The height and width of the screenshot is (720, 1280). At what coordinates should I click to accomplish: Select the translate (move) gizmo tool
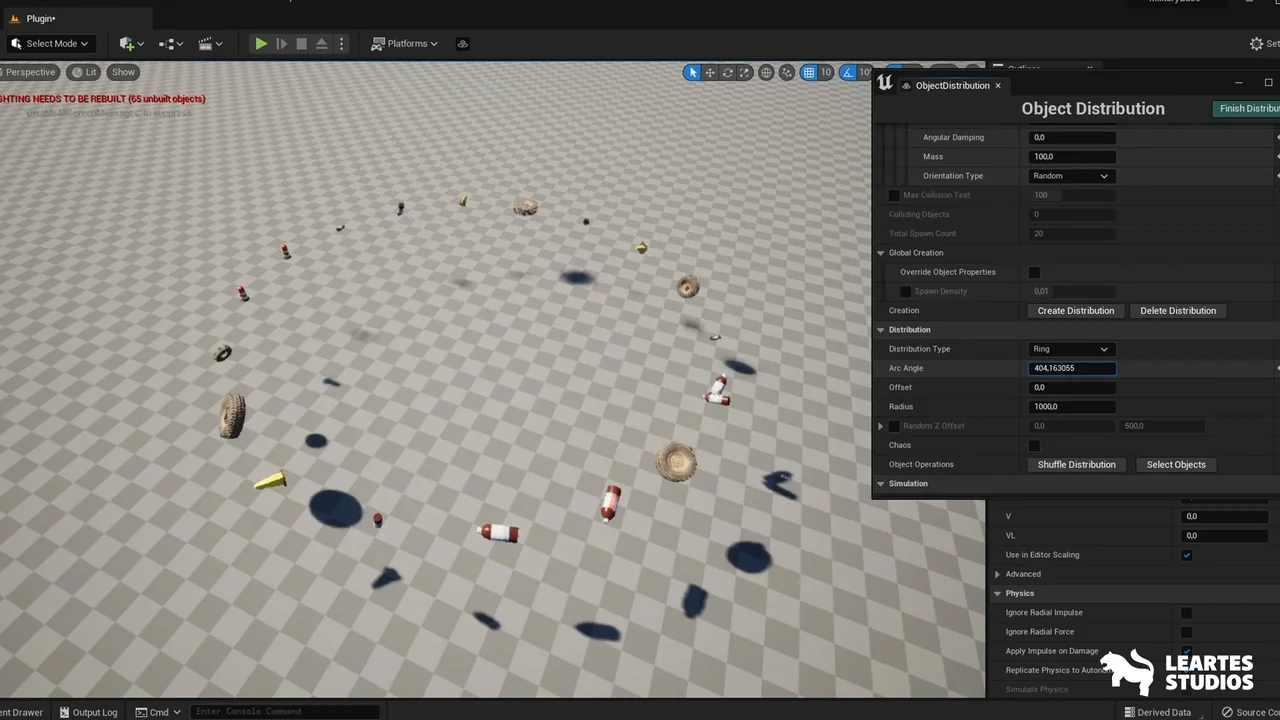point(710,72)
